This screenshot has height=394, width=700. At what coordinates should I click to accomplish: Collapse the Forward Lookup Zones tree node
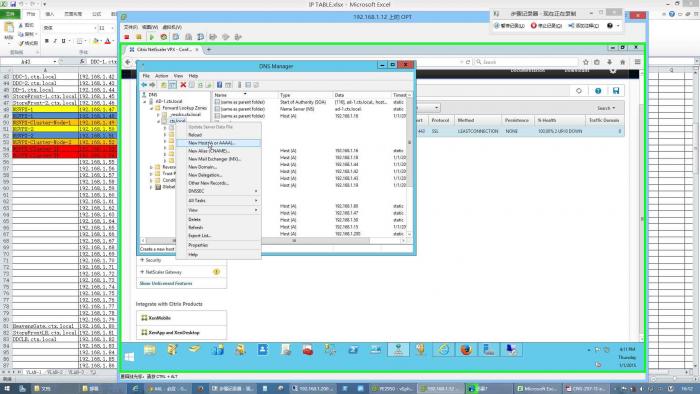tap(151, 108)
